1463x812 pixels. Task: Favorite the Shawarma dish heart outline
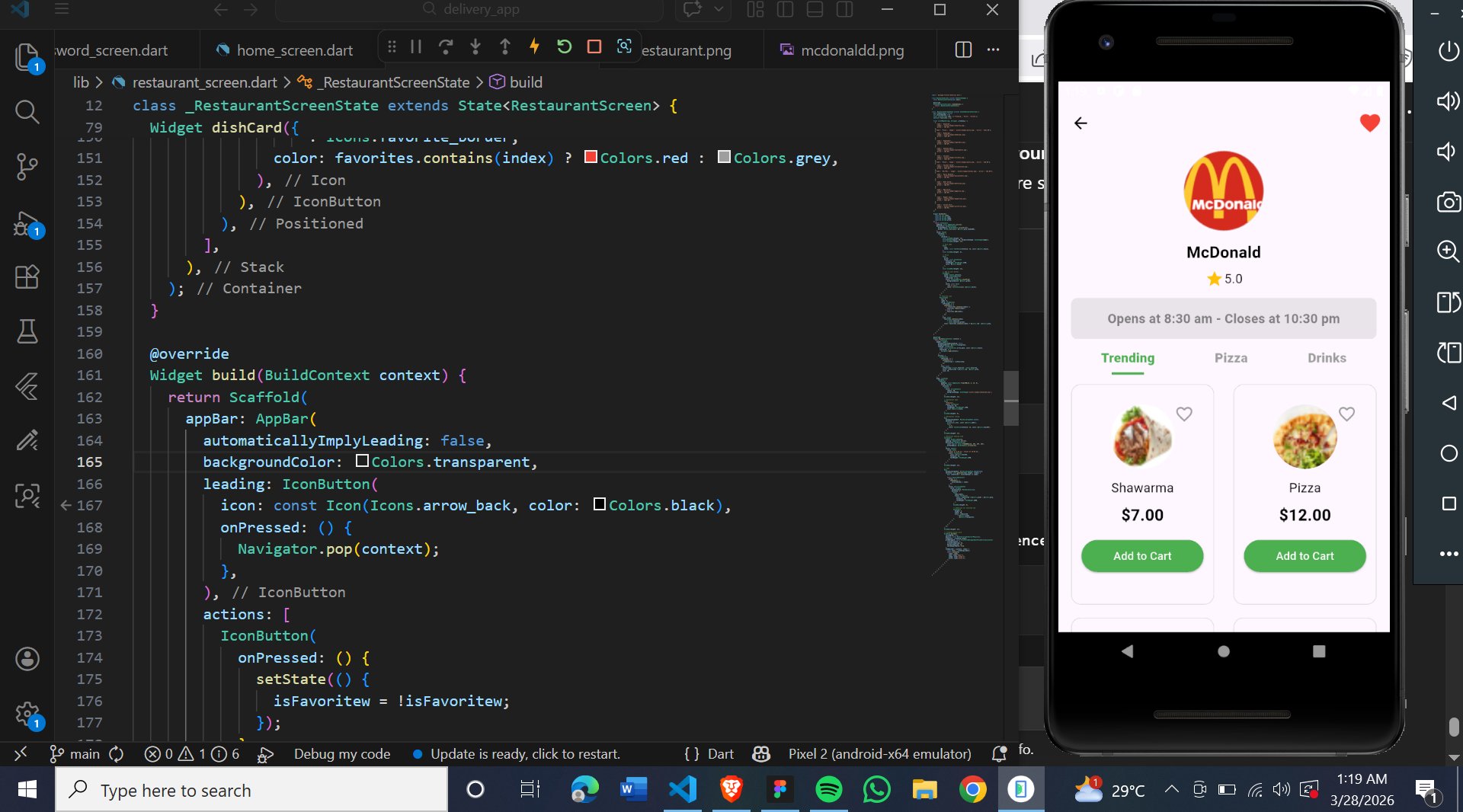point(1183,414)
